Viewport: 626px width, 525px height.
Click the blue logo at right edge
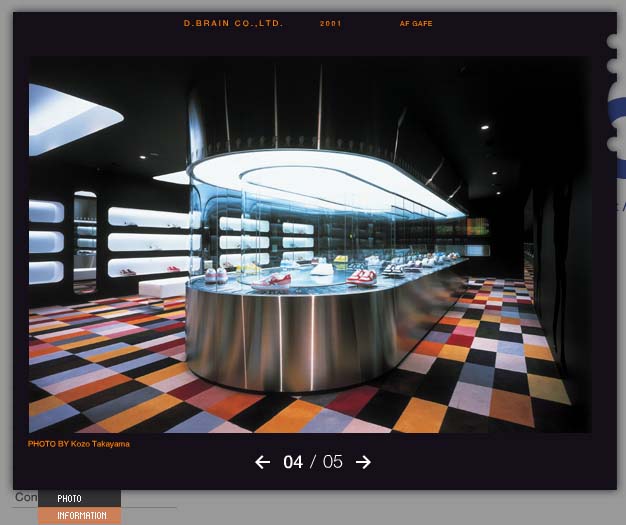(620, 130)
